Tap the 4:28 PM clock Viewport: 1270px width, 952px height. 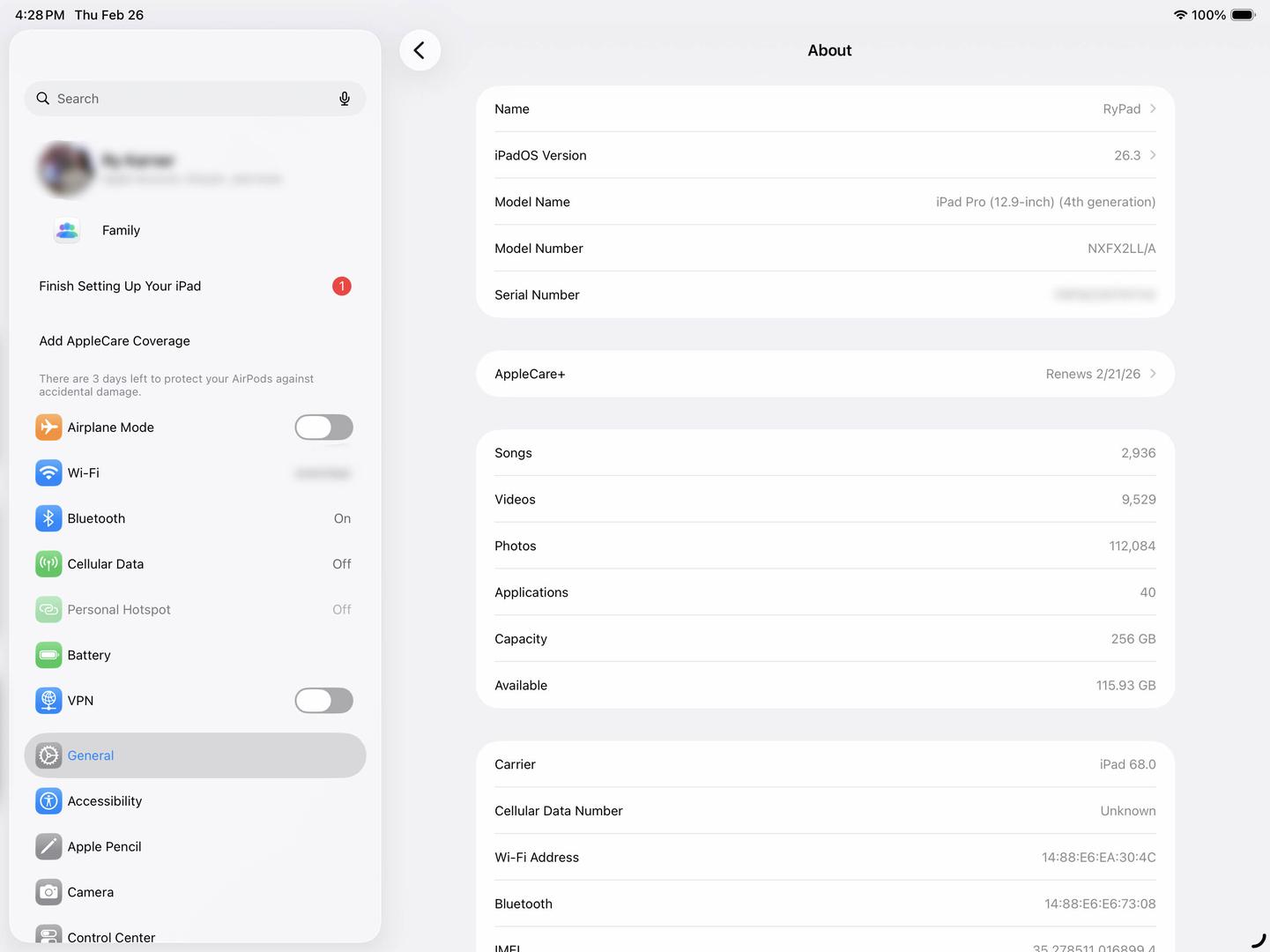(40, 15)
